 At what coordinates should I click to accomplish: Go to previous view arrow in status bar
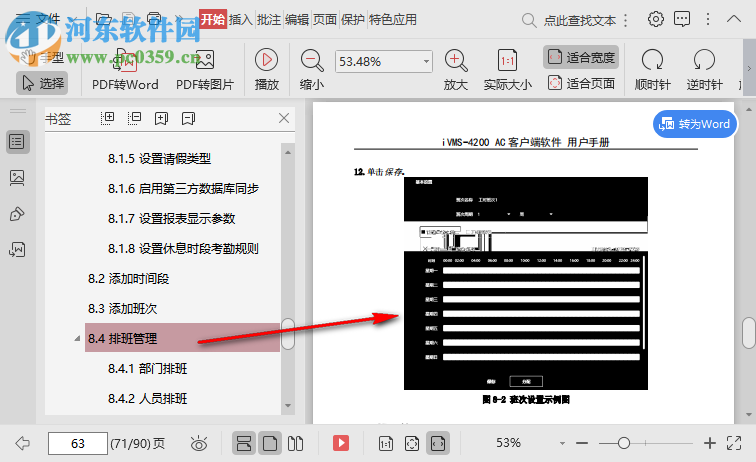click(x=23, y=443)
